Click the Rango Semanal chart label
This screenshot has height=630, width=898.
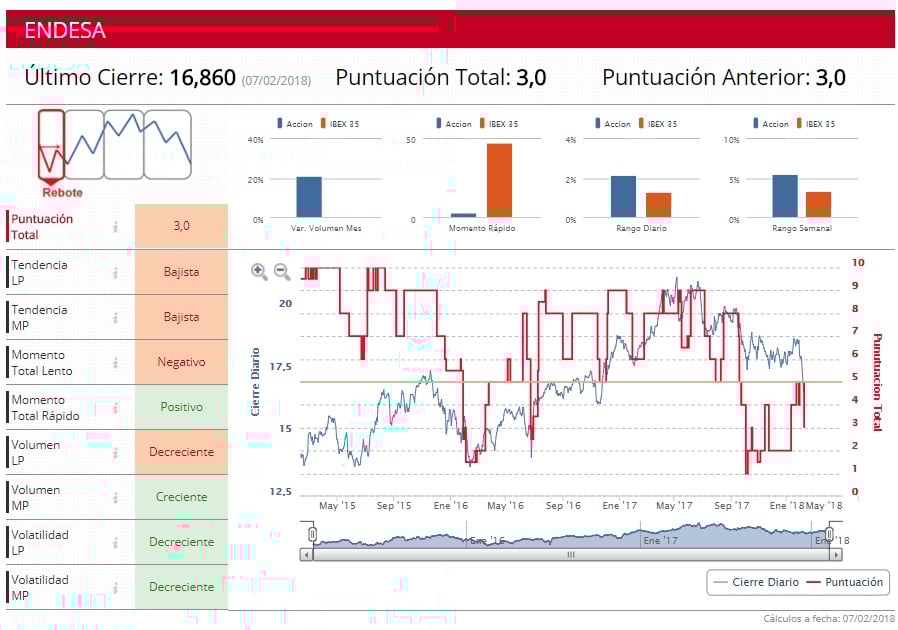click(x=802, y=228)
